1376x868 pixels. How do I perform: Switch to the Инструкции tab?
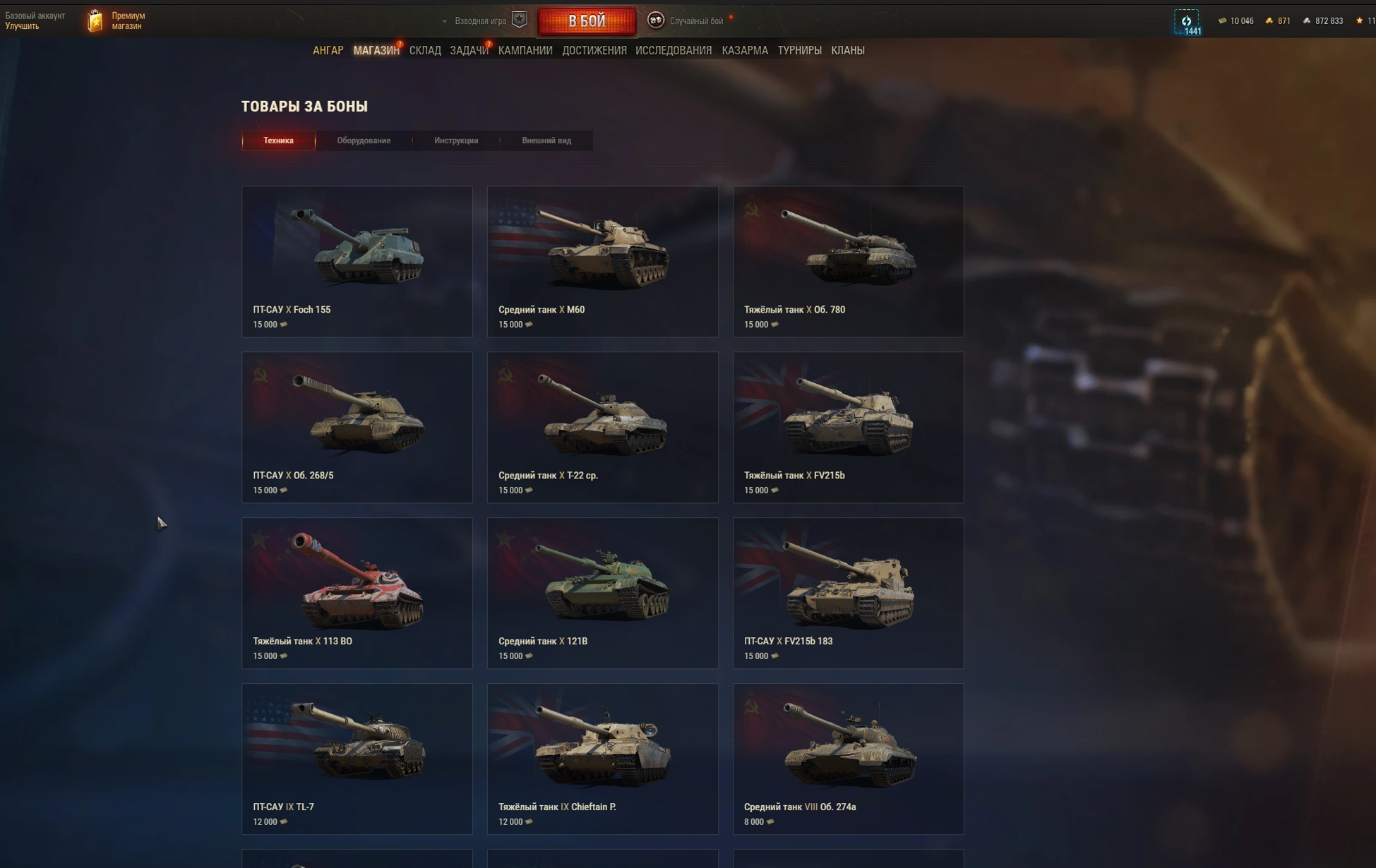(x=456, y=140)
